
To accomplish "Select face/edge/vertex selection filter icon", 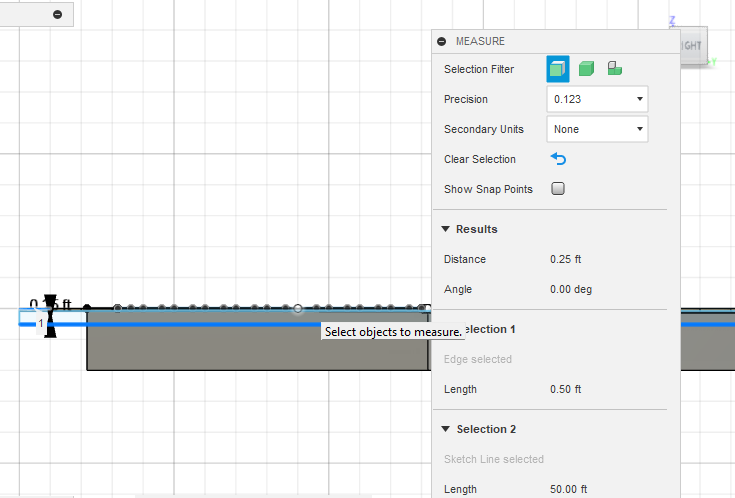I will point(557,69).
